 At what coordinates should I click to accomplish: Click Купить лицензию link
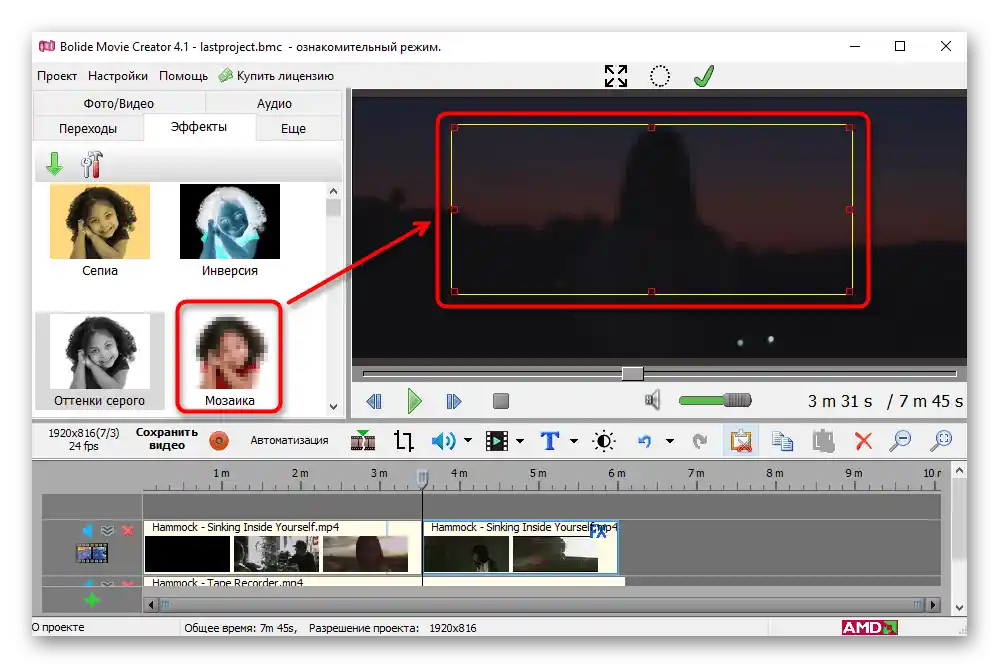pyautogui.click(x=277, y=76)
